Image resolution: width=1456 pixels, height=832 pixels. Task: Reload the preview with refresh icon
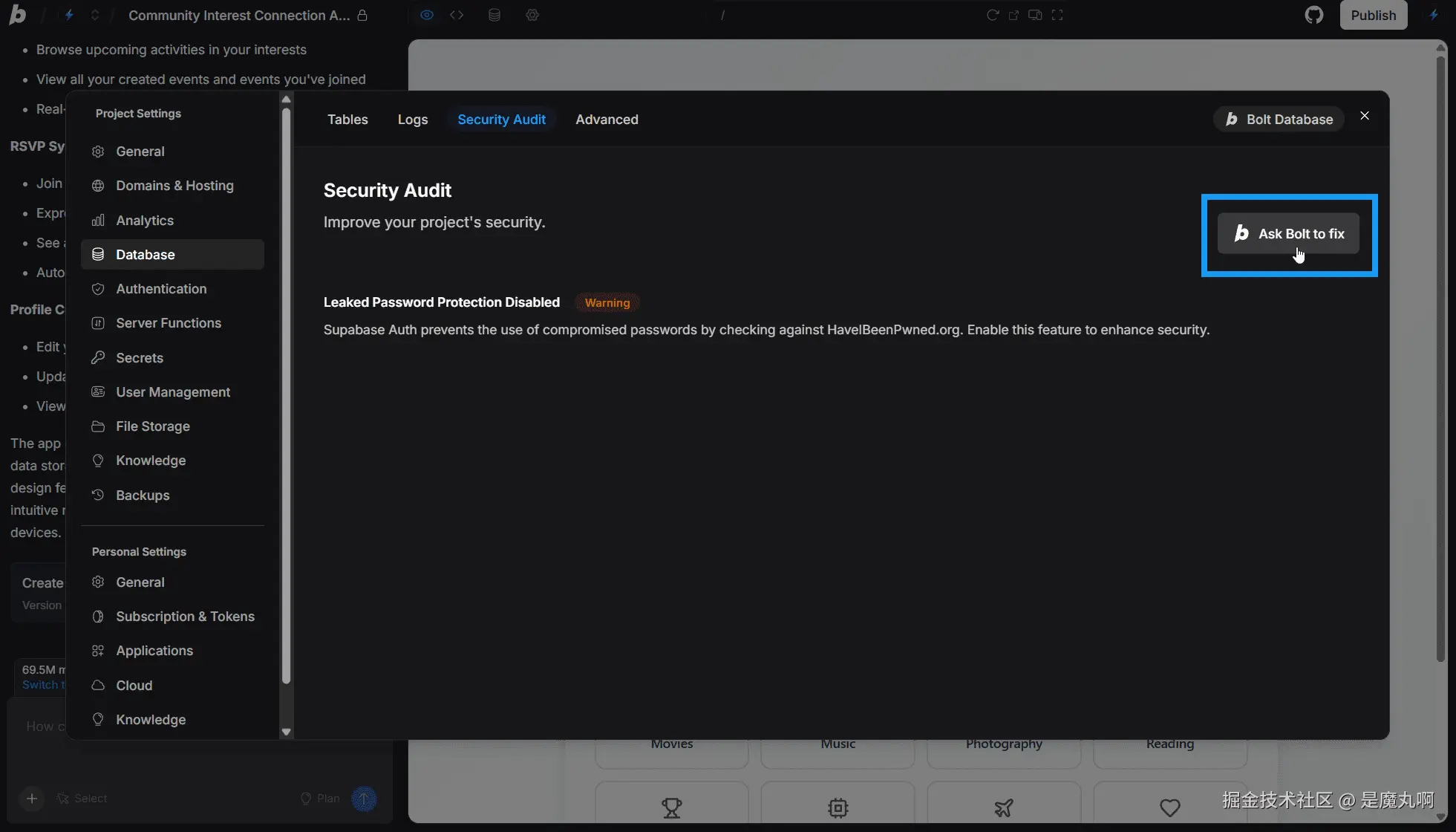tap(992, 15)
